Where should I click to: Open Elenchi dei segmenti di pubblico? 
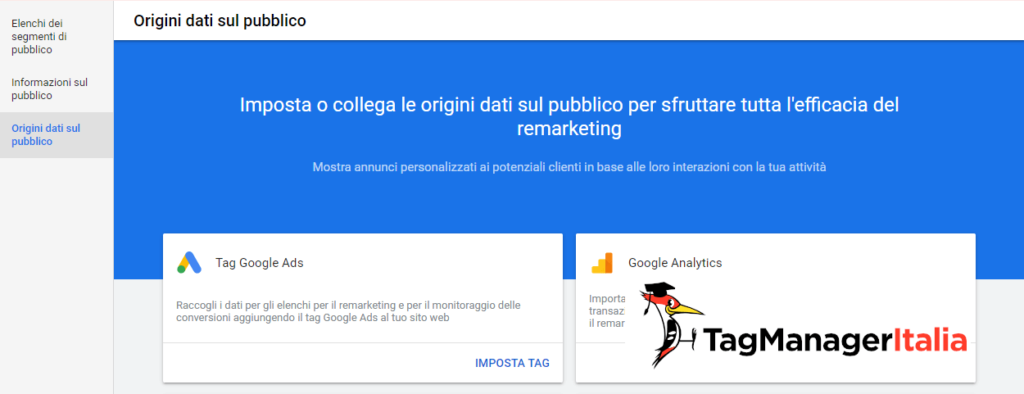click(40, 37)
